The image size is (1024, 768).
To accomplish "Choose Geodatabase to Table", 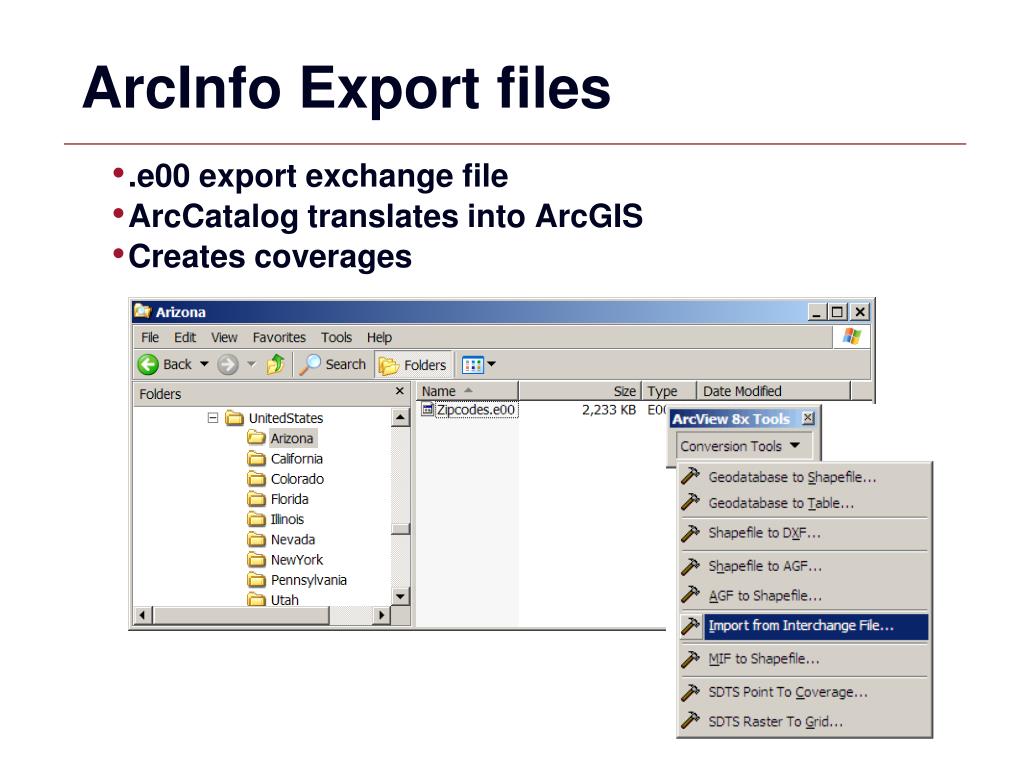I will point(803,503).
